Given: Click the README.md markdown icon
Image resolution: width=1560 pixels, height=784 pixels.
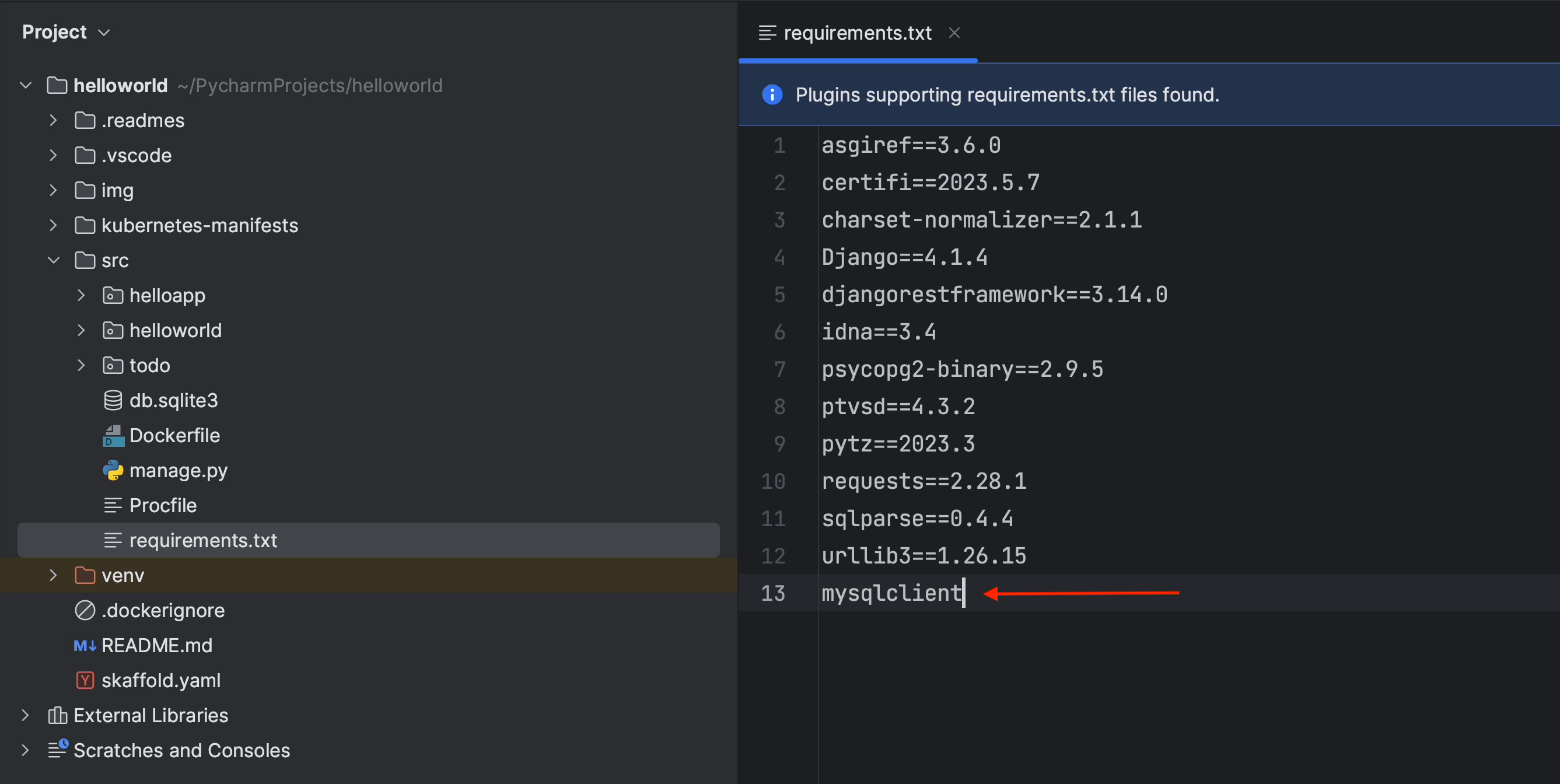Looking at the screenshot, I should [85, 646].
